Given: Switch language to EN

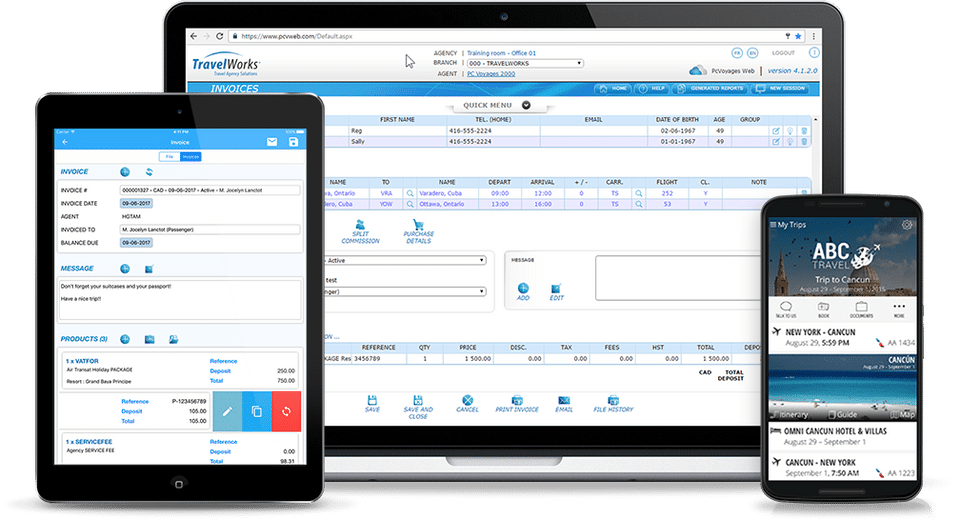Looking at the screenshot, I should 752,53.
